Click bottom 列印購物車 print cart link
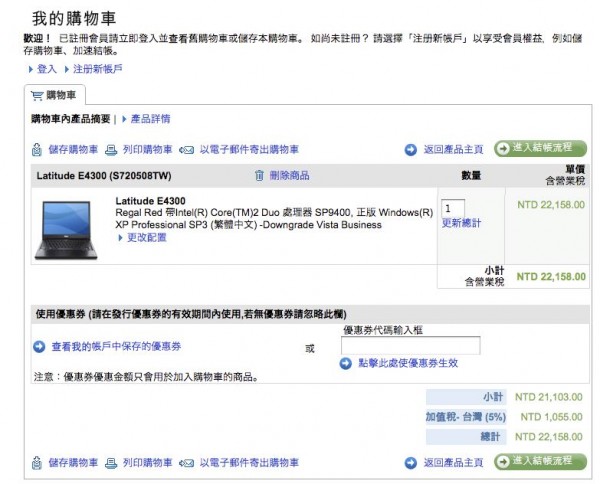This screenshot has height=484, width=600. pyautogui.click(x=147, y=463)
